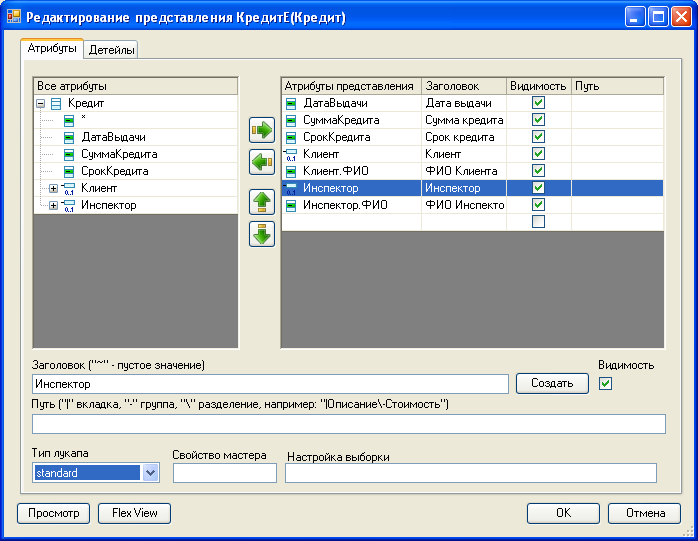698x541 pixels.
Task: Select Срок кредита header cell
Action: pyautogui.click(x=464, y=137)
